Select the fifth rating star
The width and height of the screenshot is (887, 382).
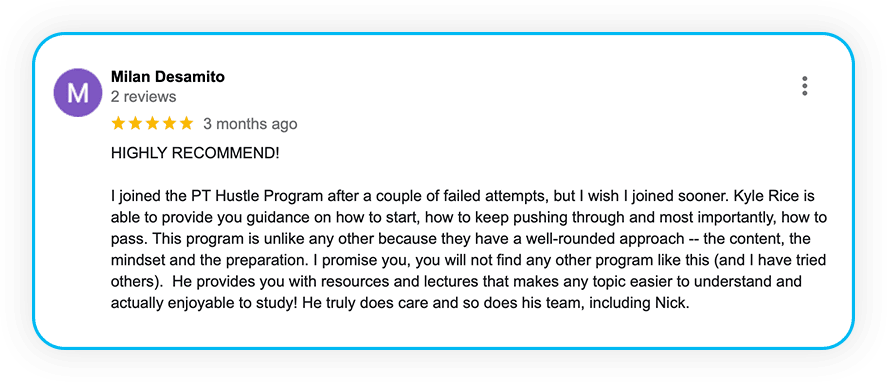[186, 123]
